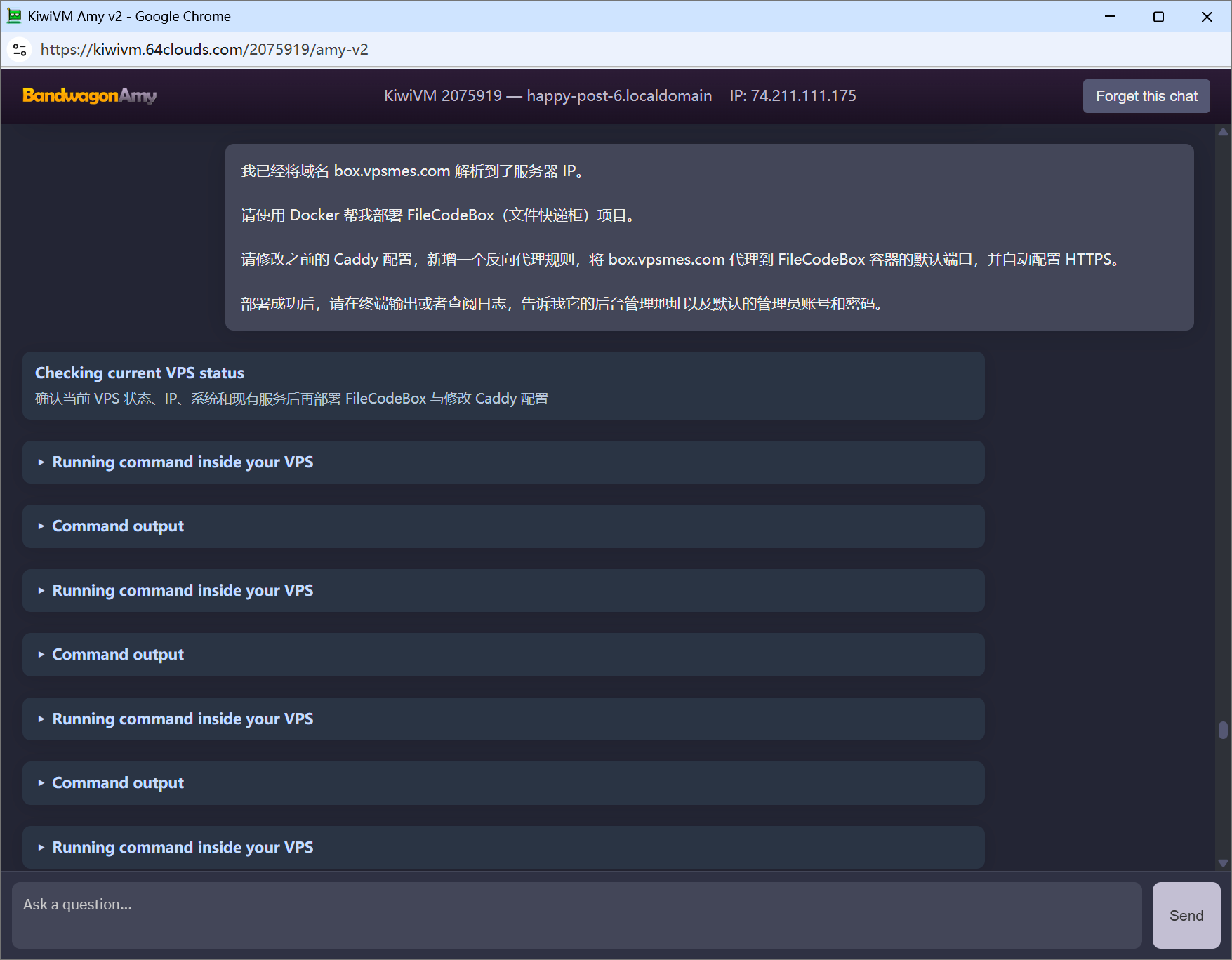Click the Forget this chat button
1232x960 pixels.
1146,96
